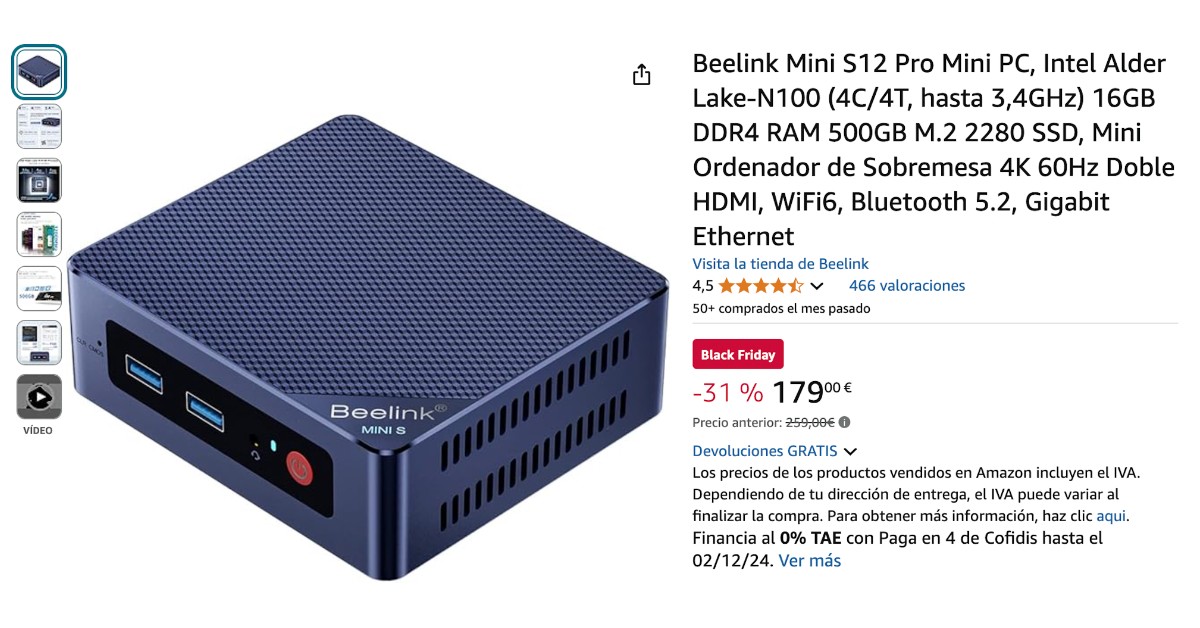Viewport: 1200px width, 628px height.
Task: Open the info icon beside Precio anterior
Action: [x=845, y=422]
